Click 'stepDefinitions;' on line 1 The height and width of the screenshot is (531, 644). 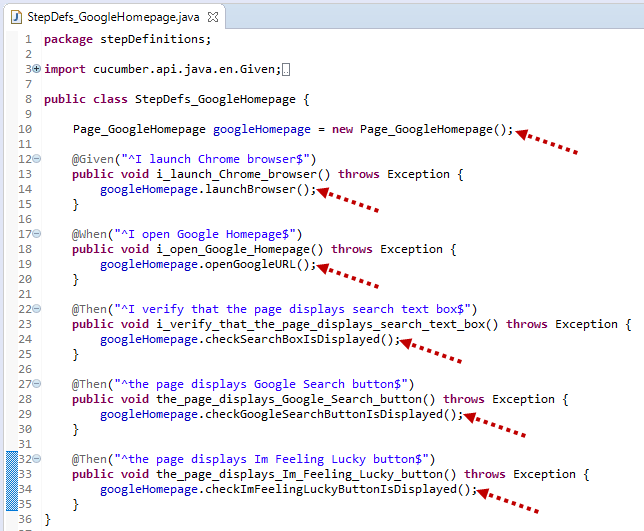click(156, 39)
